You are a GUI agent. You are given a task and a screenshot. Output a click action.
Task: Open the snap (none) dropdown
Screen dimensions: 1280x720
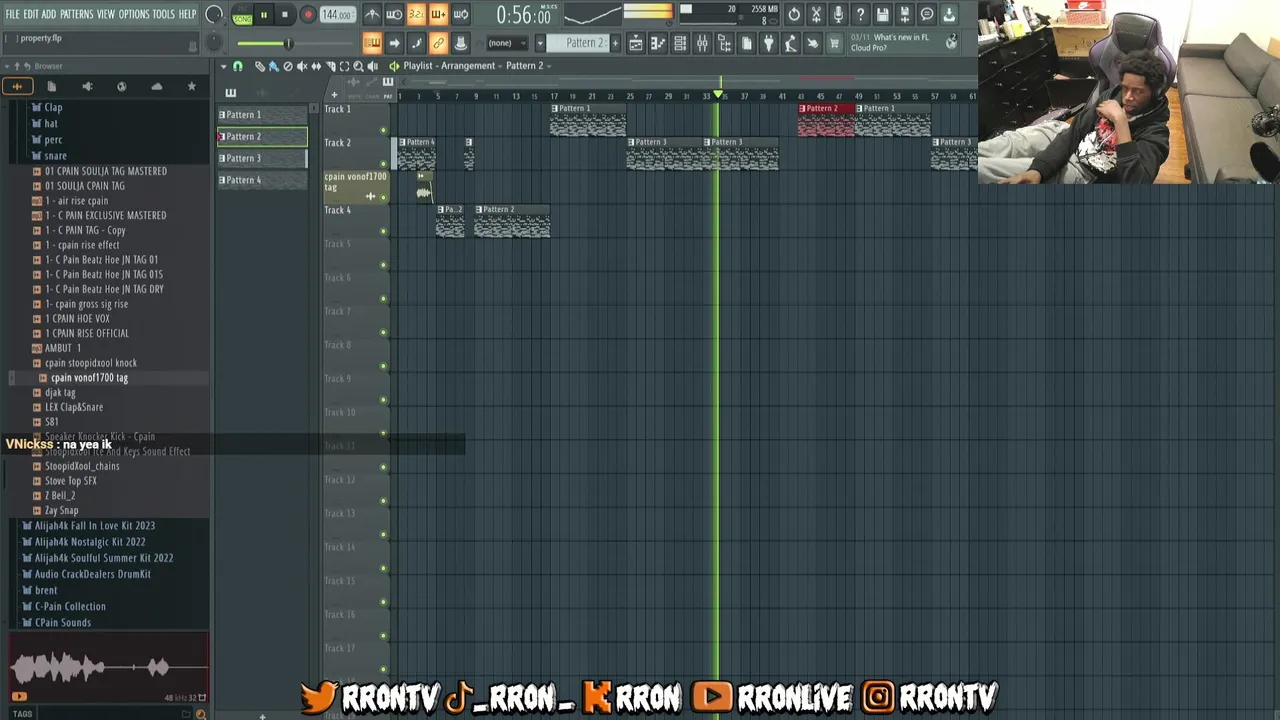pos(508,43)
